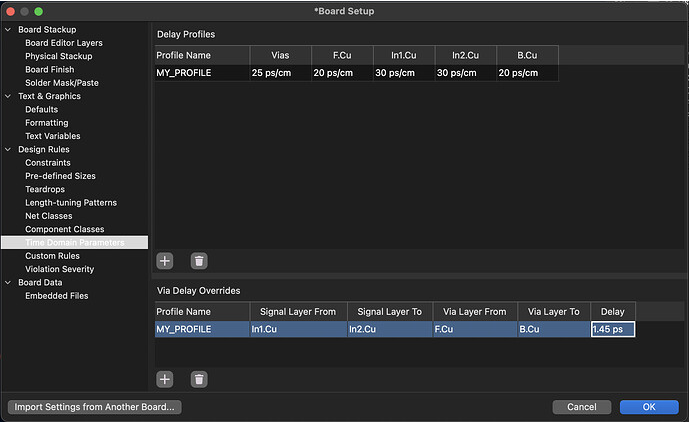Go to Custom Rules settings
This screenshot has height=423, width=689.
(x=52, y=256)
